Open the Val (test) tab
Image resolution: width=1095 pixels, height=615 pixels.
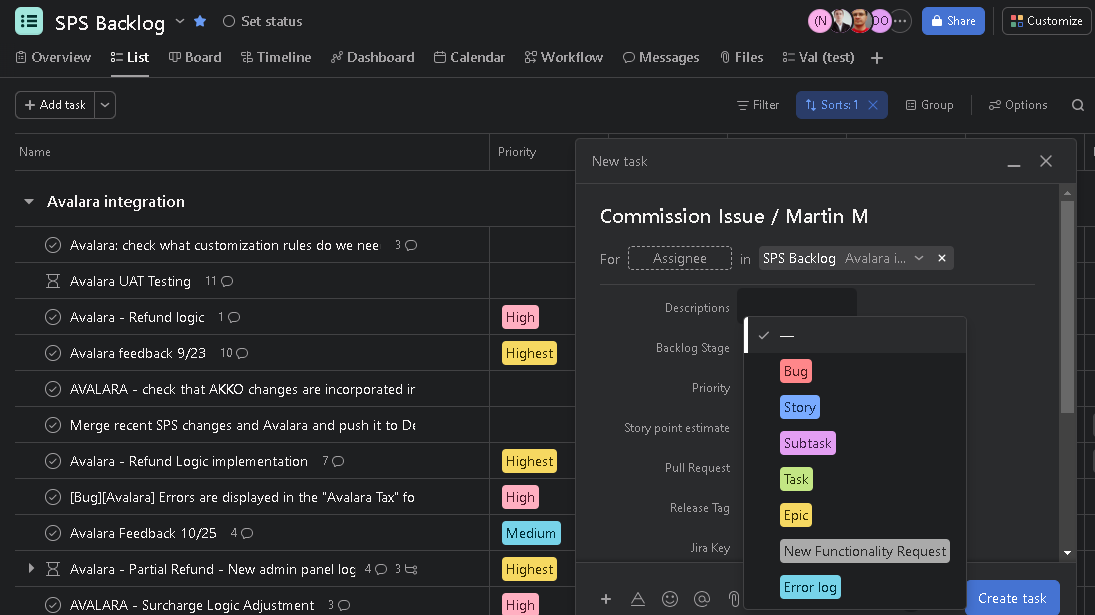pyautogui.click(x=818, y=57)
